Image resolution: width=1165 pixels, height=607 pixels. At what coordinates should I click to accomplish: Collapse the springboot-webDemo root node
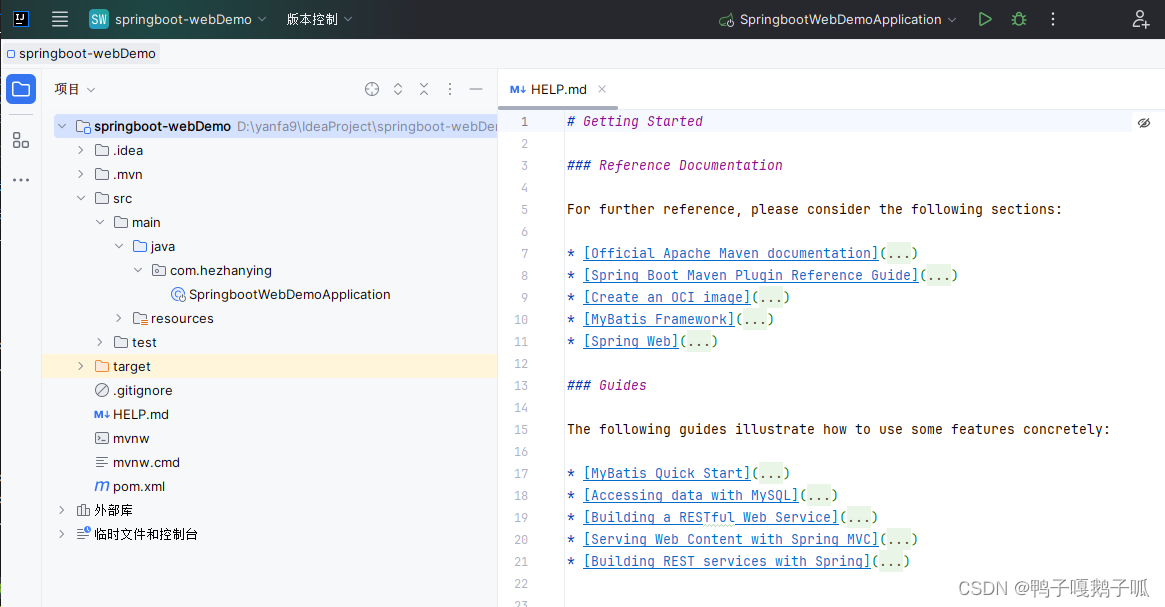[x=62, y=126]
